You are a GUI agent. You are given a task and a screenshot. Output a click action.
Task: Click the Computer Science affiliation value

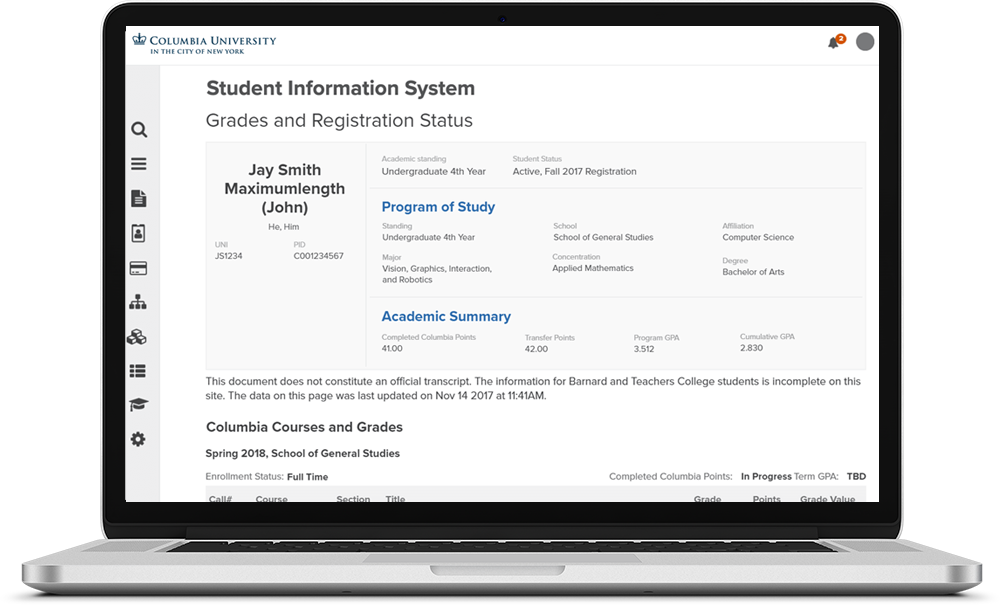point(758,237)
